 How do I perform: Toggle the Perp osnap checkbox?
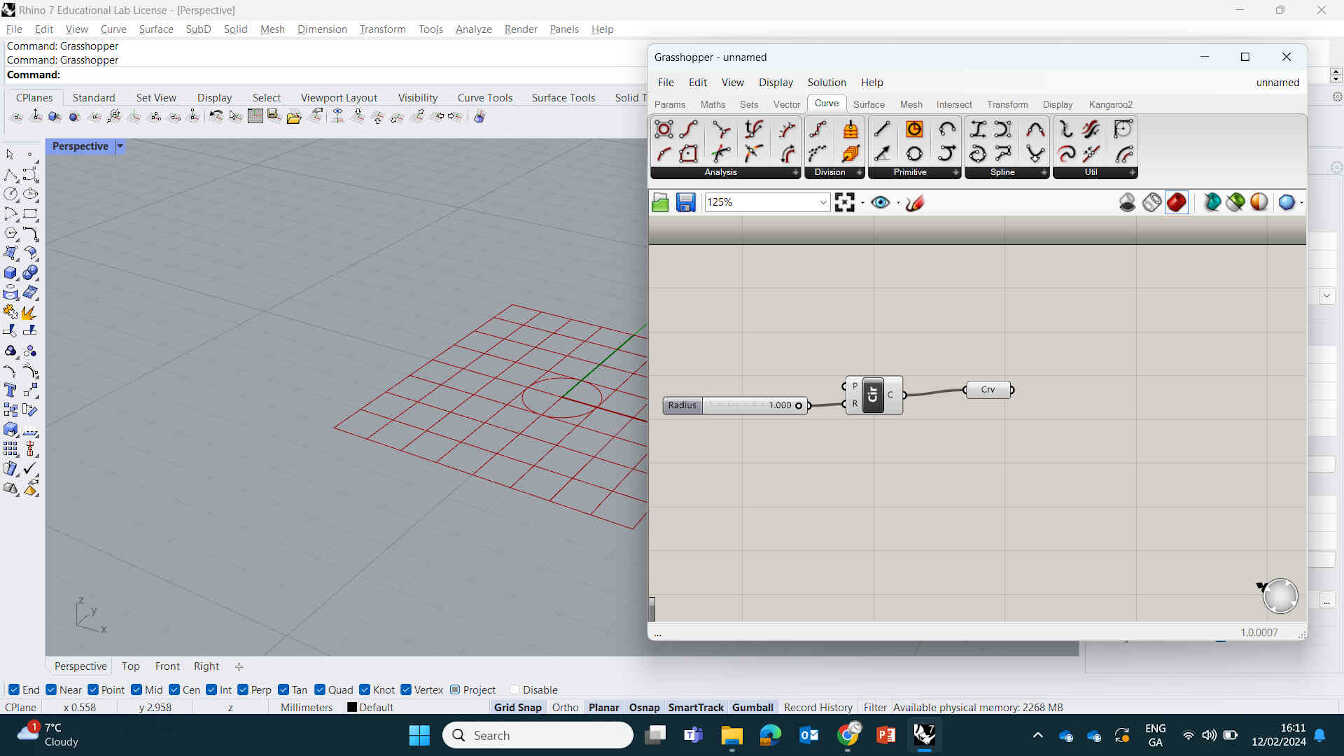pyautogui.click(x=243, y=690)
